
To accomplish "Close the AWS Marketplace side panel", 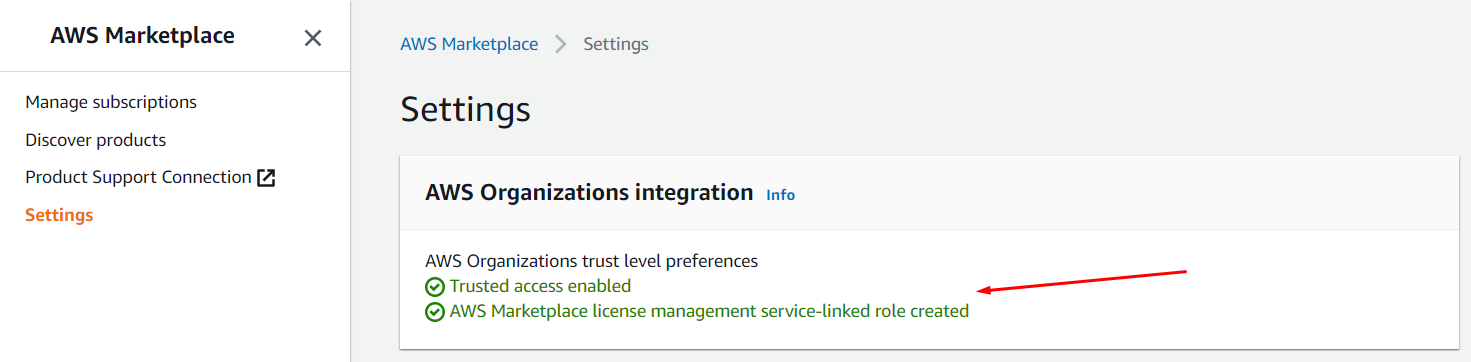I will pyautogui.click(x=313, y=38).
